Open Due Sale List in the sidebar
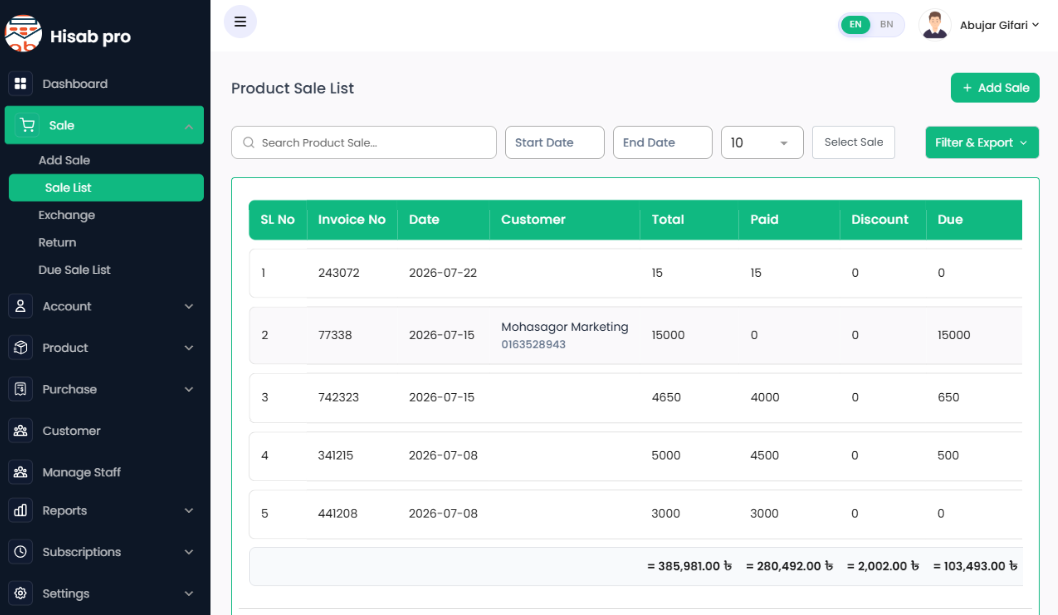1058x615 pixels. coord(74,269)
